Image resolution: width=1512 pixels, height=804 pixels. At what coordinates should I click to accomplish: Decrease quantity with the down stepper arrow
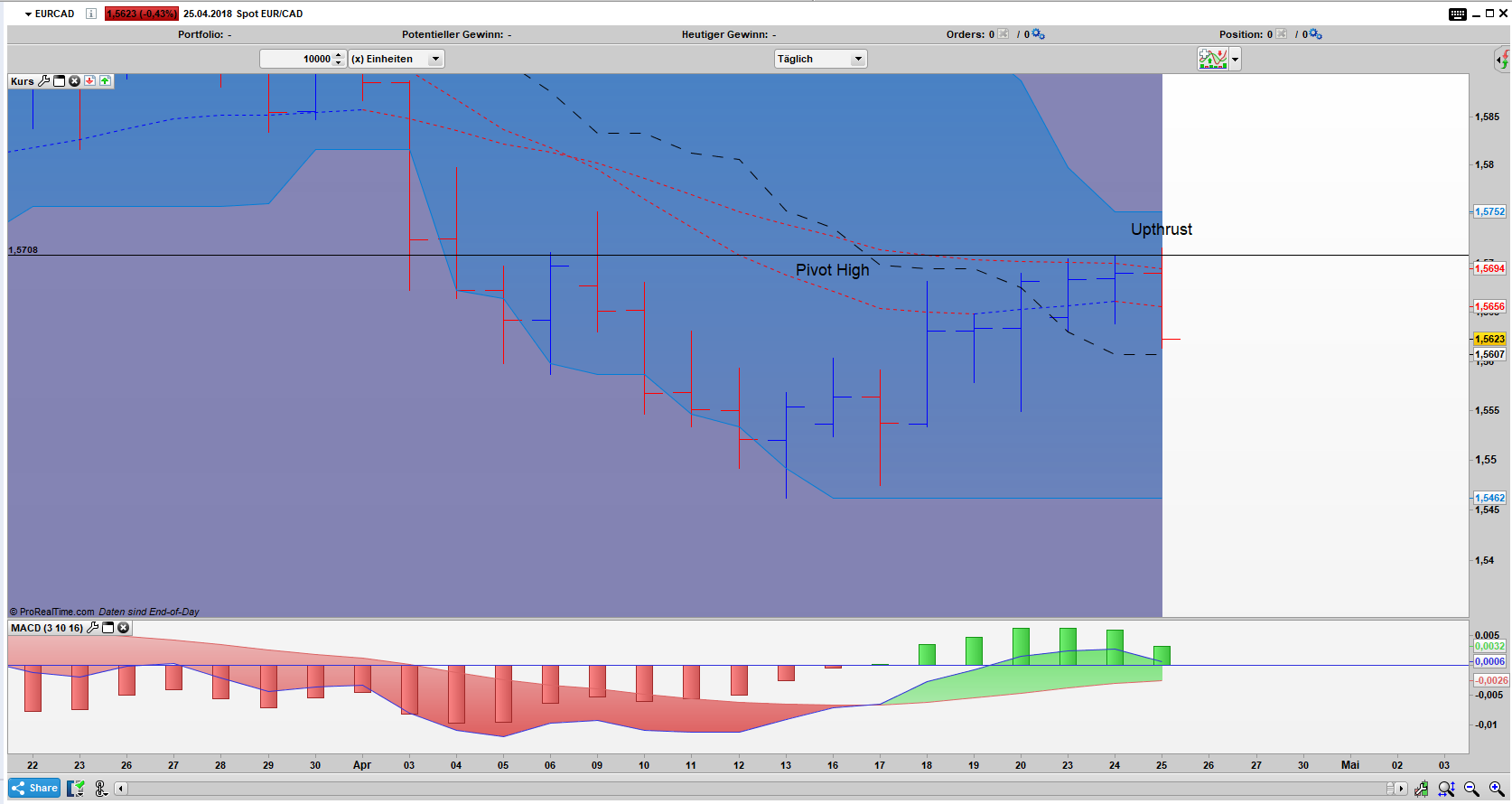click(x=339, y=63)
